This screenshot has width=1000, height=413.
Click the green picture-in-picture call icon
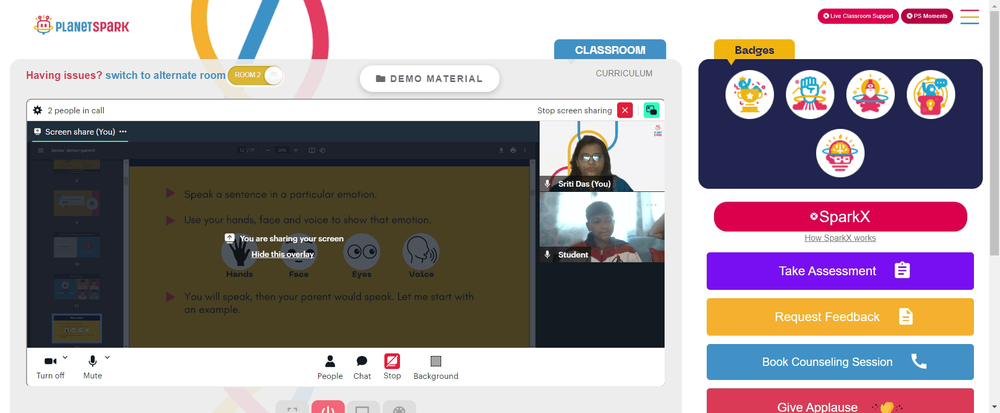point(651,110)
